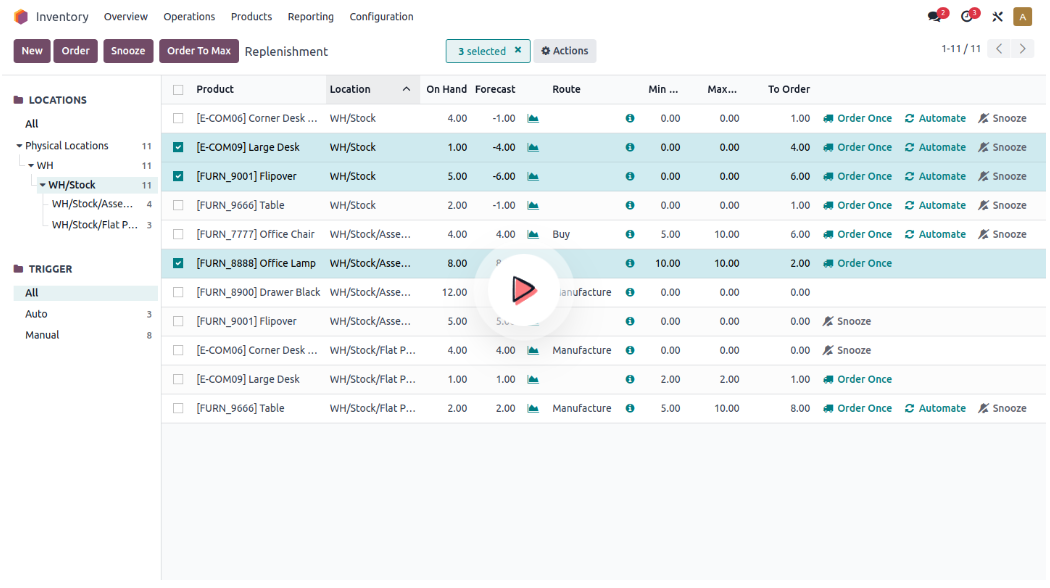Show forecast graph for E-COM09 Large Desk Flat P row
This screenshot has height=588, width=1050.
click(x=533, y=380)
